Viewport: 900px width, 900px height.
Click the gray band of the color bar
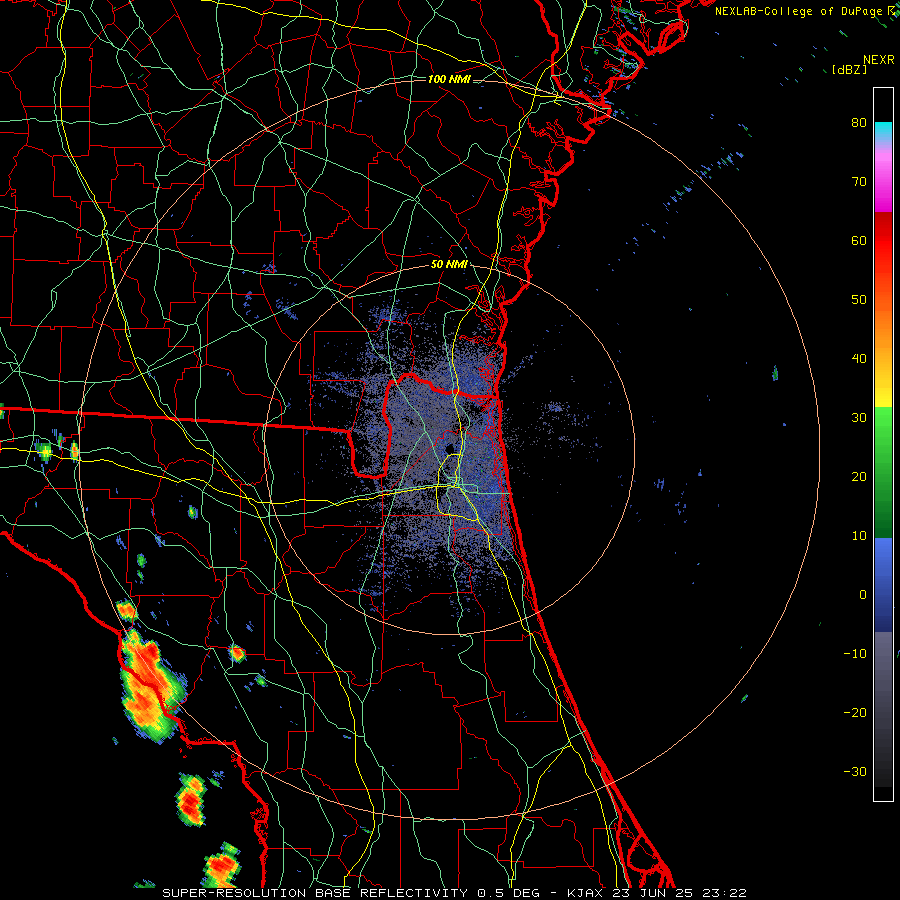(883, 709)
